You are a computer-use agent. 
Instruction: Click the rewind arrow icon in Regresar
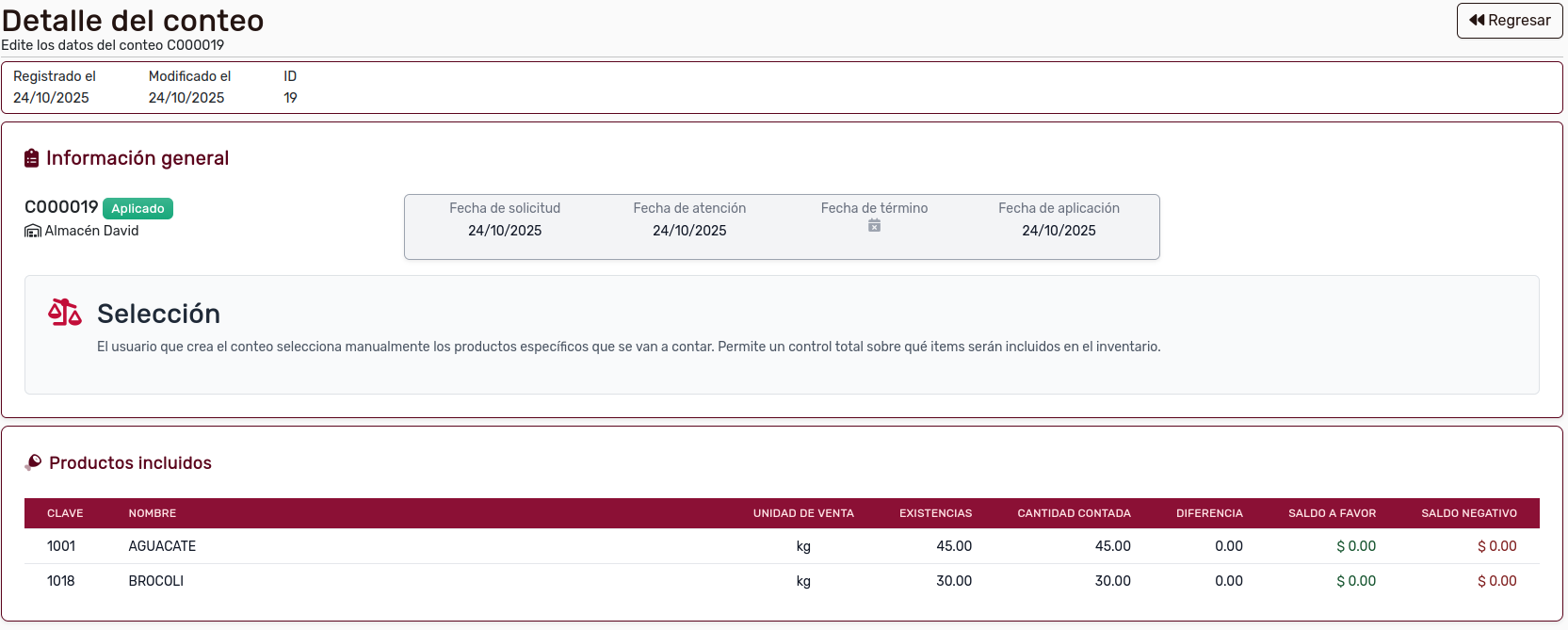tap(1477, 21)
